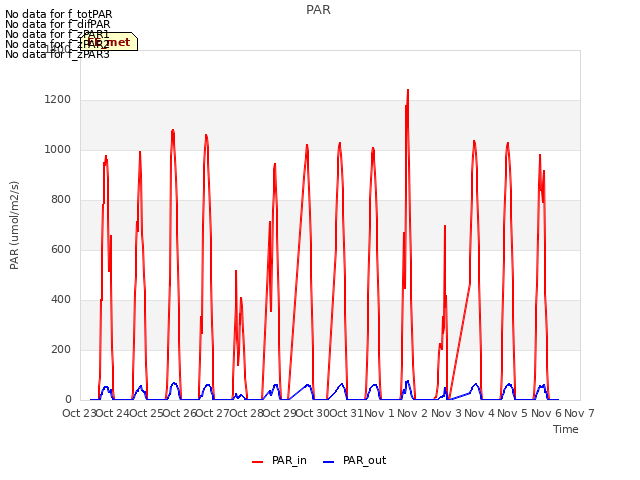Screen dimensions: 640x480
Task: Click the red PAR_in legend color marker
Action: (258, 462)
